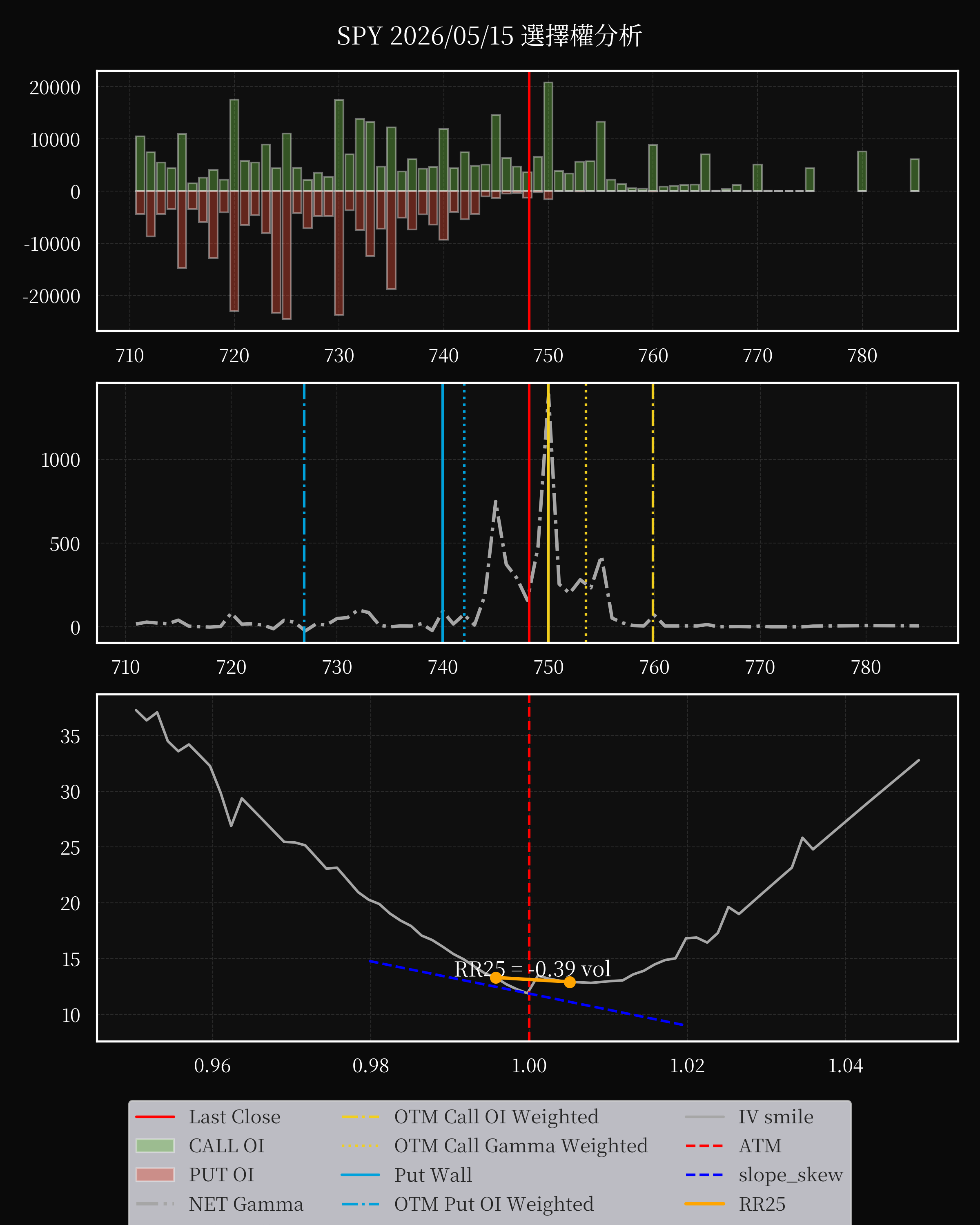Click the 20000 y-axis label in the OI chart
The height and width of the screenshot is (1225, 980).
[x=55, y=87]
